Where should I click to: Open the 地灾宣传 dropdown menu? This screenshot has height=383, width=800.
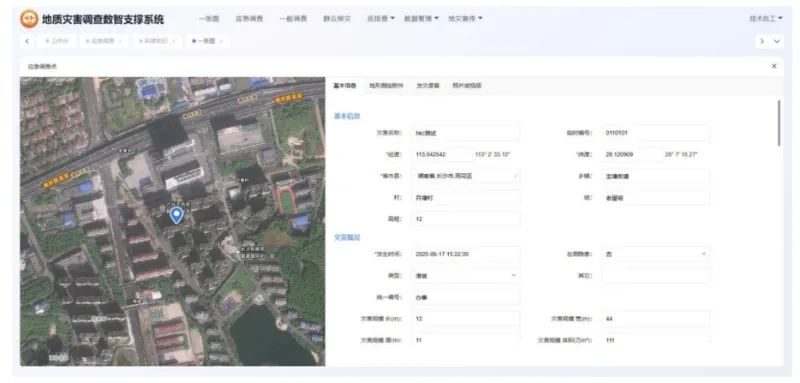[x=465, y=19]
